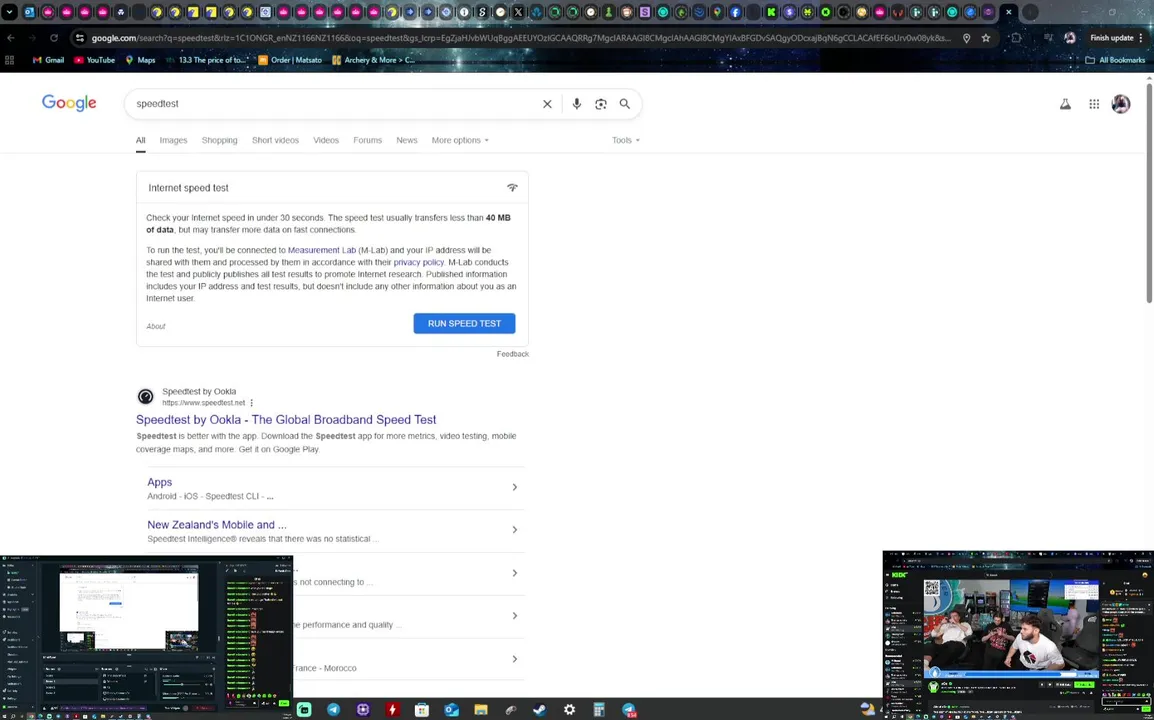Image resolution: width=1154 pixels, height=720 pixels.
Task: Click the speedtest search input field
Action: pyautogui.click(x=335, y=104)
